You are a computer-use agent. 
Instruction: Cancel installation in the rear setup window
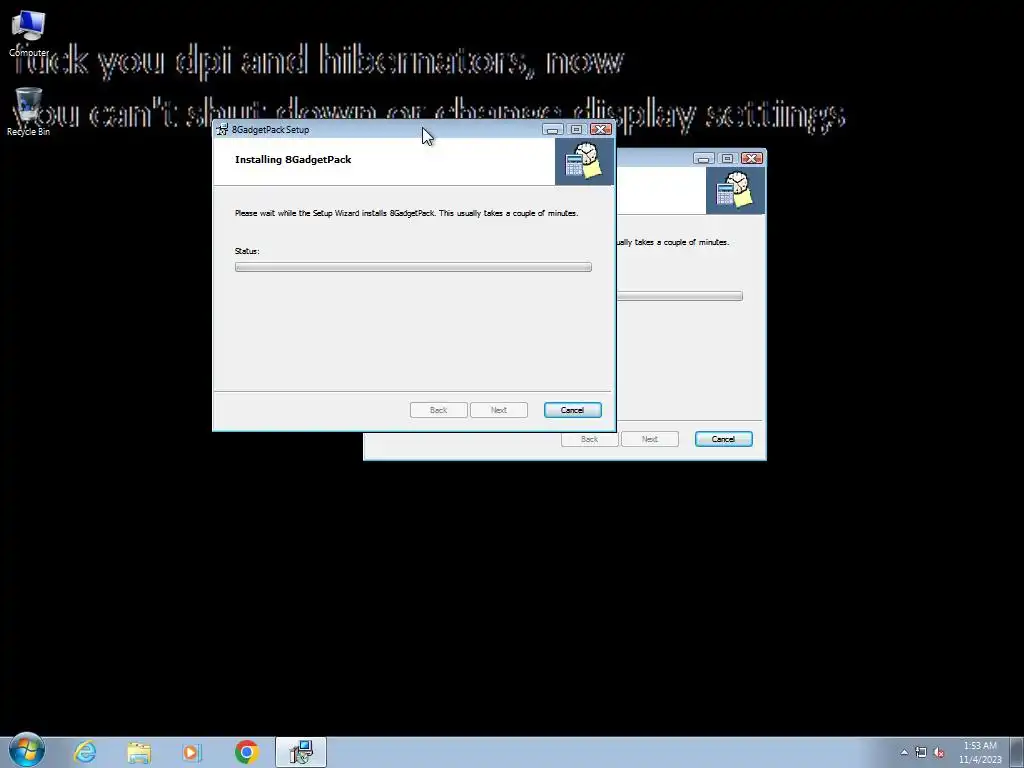click(724, 439)
